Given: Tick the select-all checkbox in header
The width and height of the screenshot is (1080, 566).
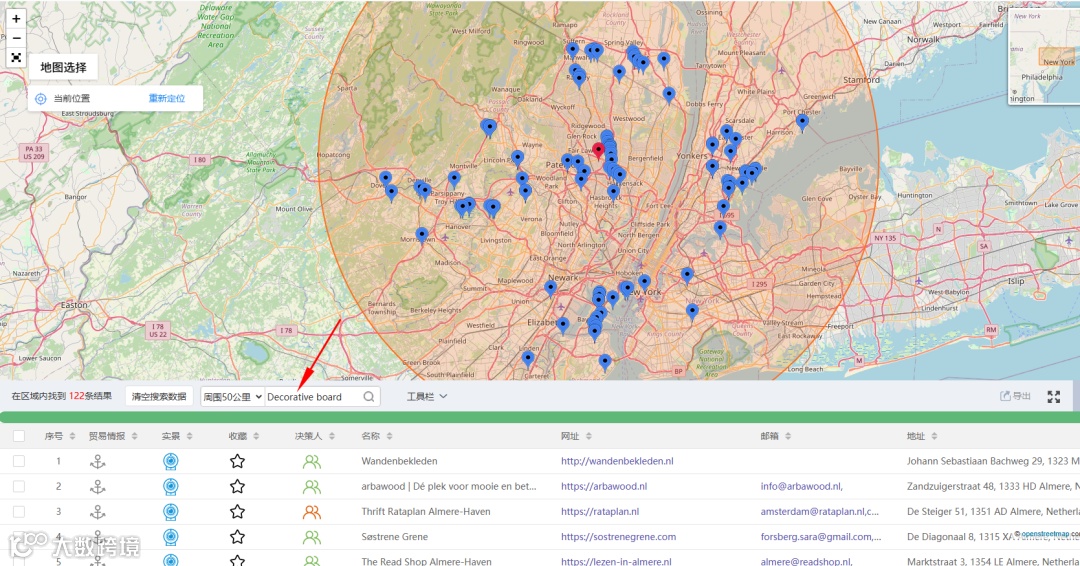Looking at the screenshot, I should tap(19, 436).
